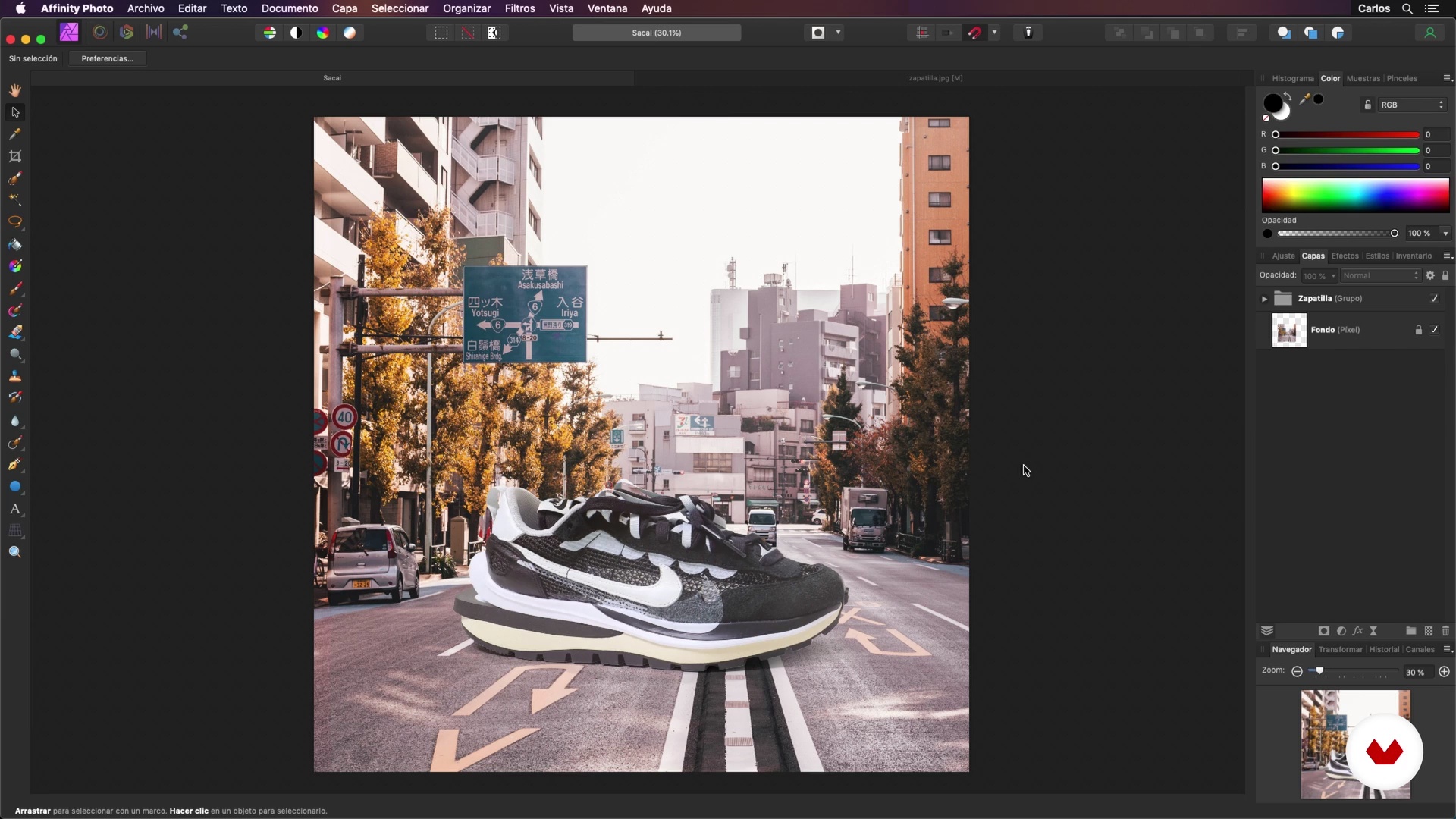Open Color panel options menu

[1447, 78]
